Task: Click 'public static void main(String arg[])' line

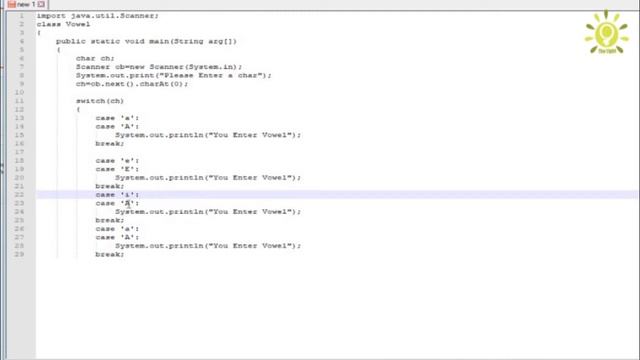Action: coord(146,41)
